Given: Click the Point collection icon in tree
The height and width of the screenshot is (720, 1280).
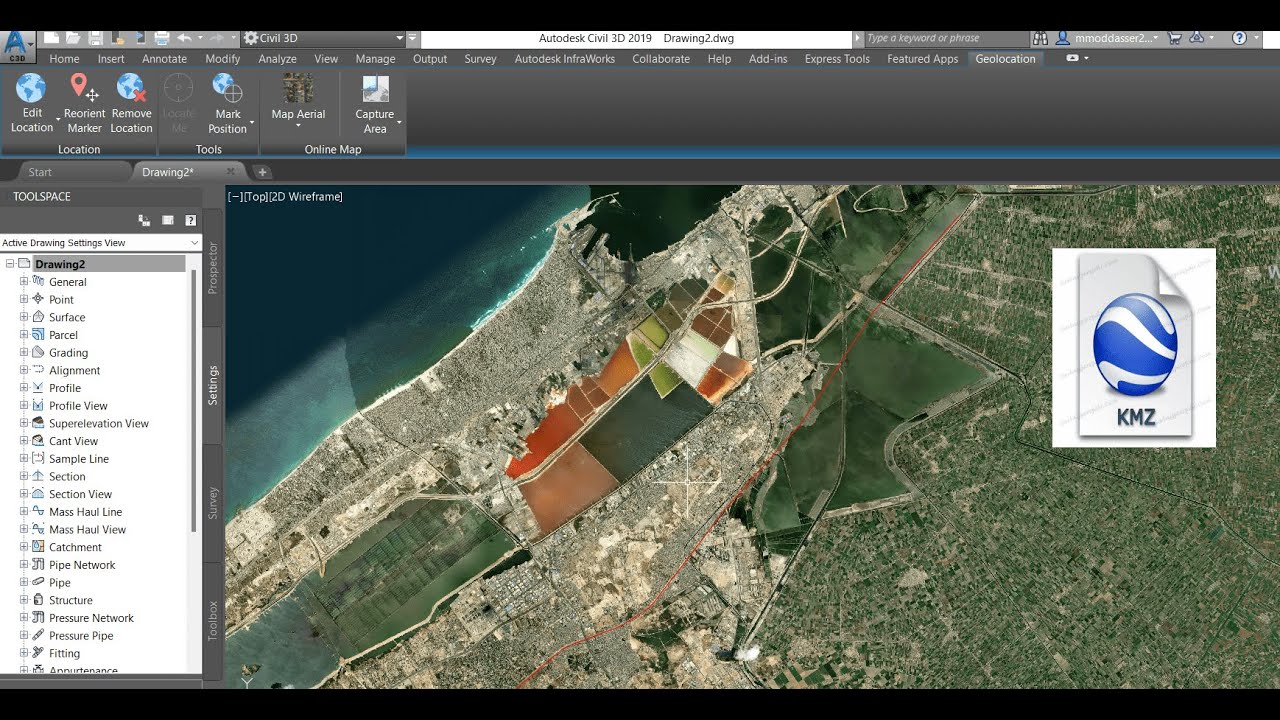Looking at the screenshot, I should (x=39, y=299).
